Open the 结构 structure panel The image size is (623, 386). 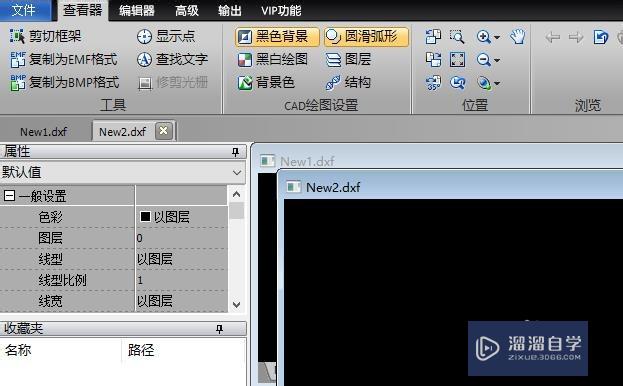348,83
